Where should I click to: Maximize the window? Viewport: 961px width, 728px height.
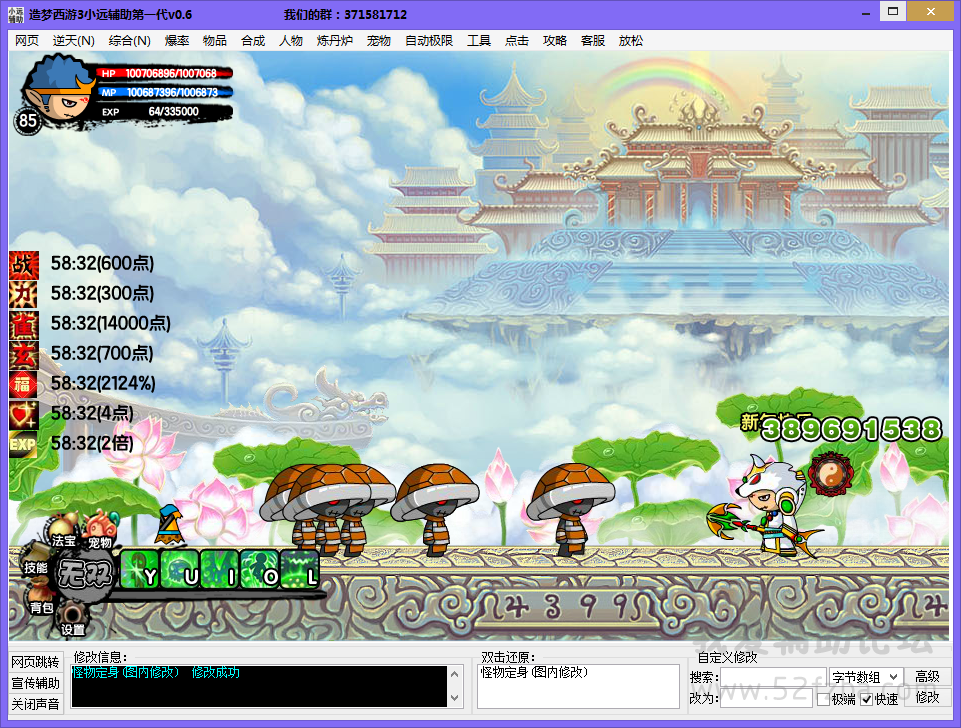(x=893, y=12)
